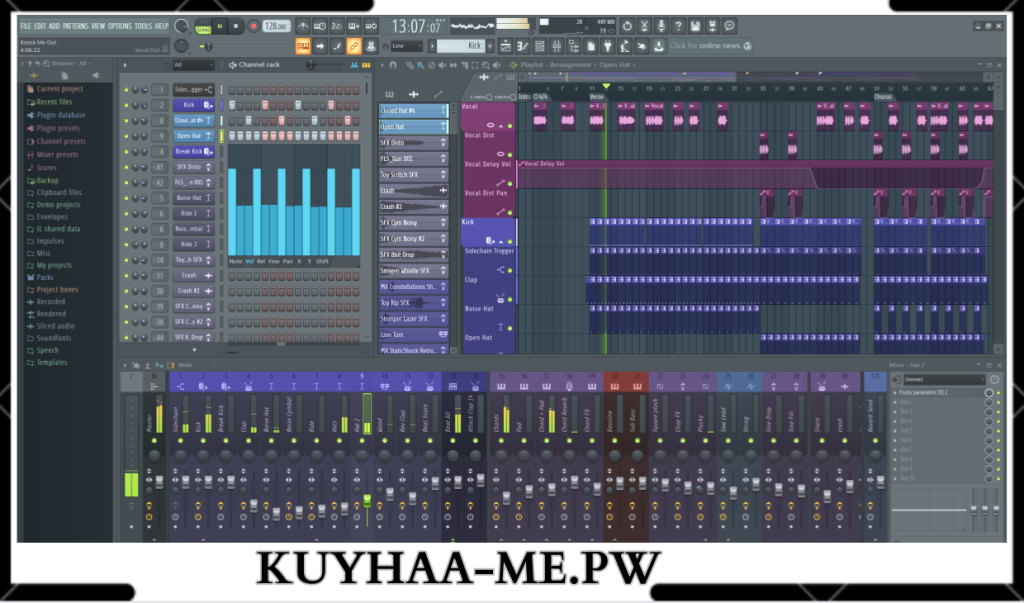Viewport: 1024px width, 603px height.
Task: Click the floppy disk save icon
Action: [696, 26]
